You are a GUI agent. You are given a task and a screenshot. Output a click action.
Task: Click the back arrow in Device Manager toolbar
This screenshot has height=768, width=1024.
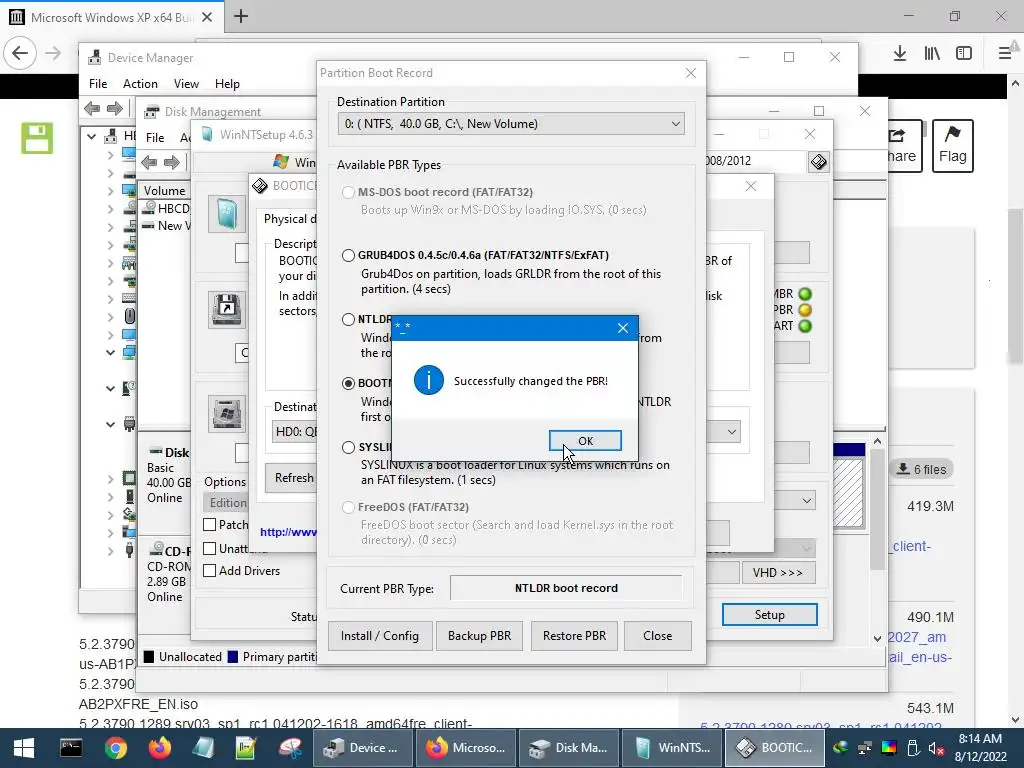coord(92,108)
